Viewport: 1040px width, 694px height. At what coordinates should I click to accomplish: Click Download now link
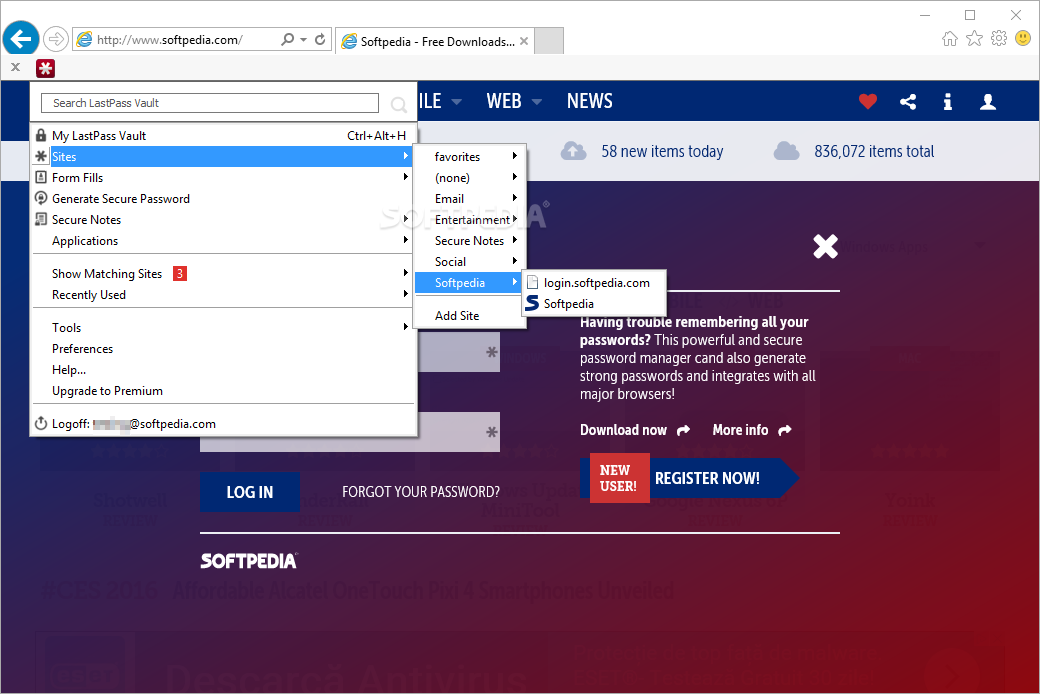point(623,430)
